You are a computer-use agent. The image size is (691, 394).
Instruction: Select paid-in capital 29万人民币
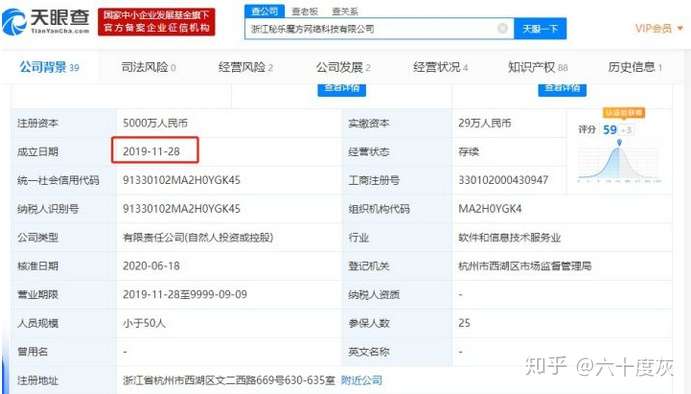tap(485, 123)
